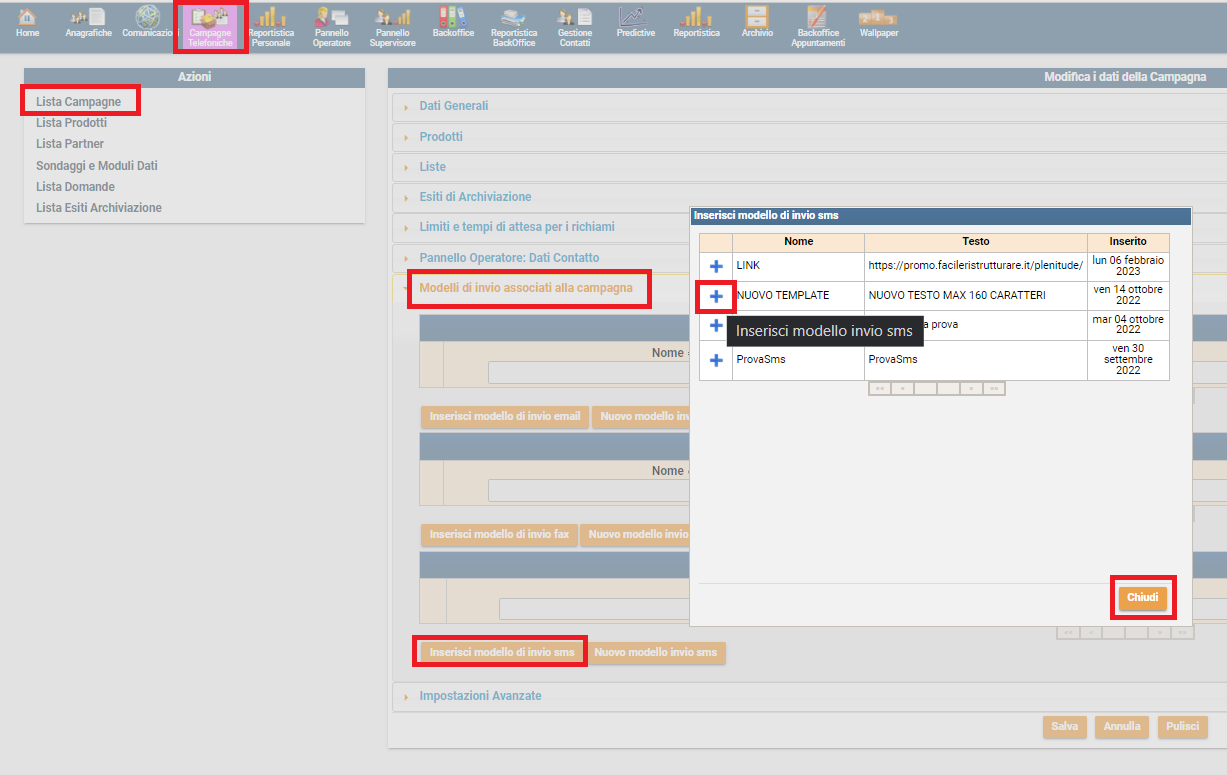Click the Backoffice binders icon

click(x=452, y=24)
